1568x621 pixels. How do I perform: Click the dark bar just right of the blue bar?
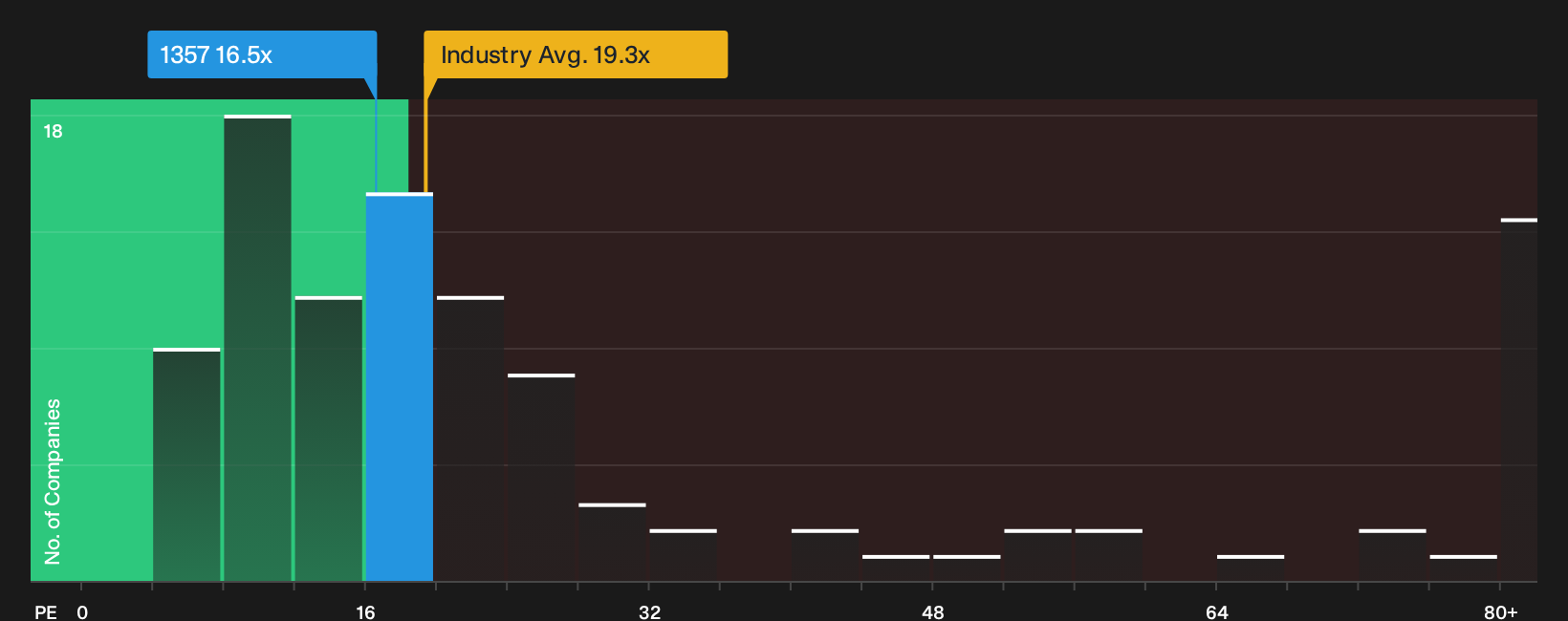coord(470,439)
